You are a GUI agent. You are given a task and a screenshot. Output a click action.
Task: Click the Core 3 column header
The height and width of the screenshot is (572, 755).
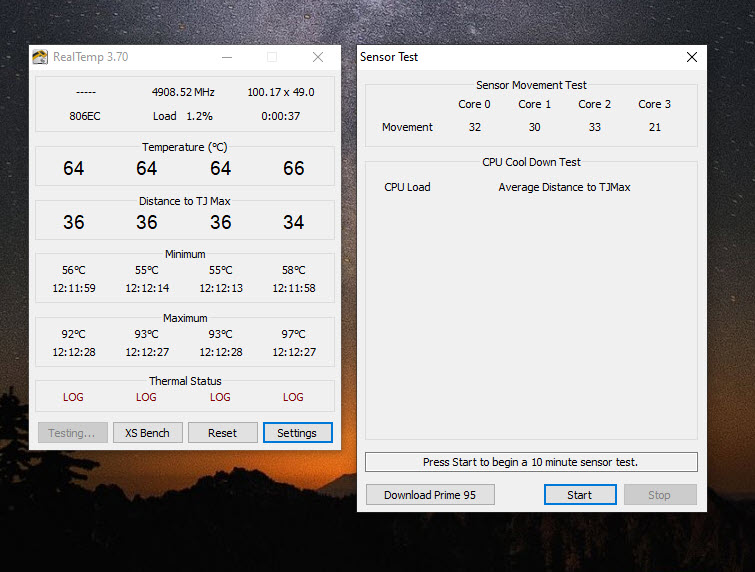click(654, 104)
